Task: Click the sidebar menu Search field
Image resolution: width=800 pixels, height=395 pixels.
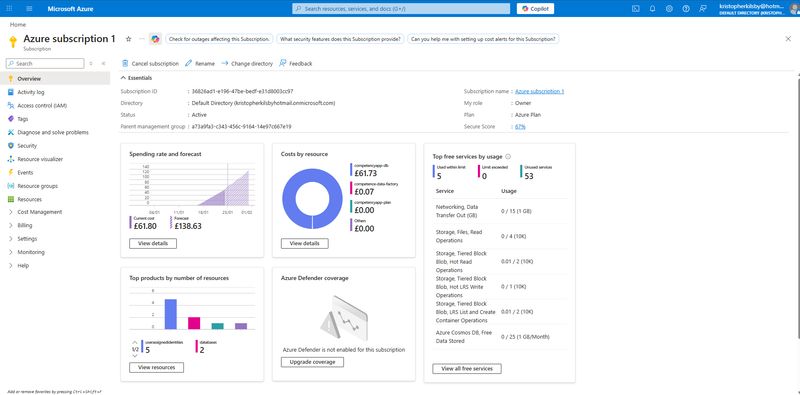Action: click(x=45, y=64)
